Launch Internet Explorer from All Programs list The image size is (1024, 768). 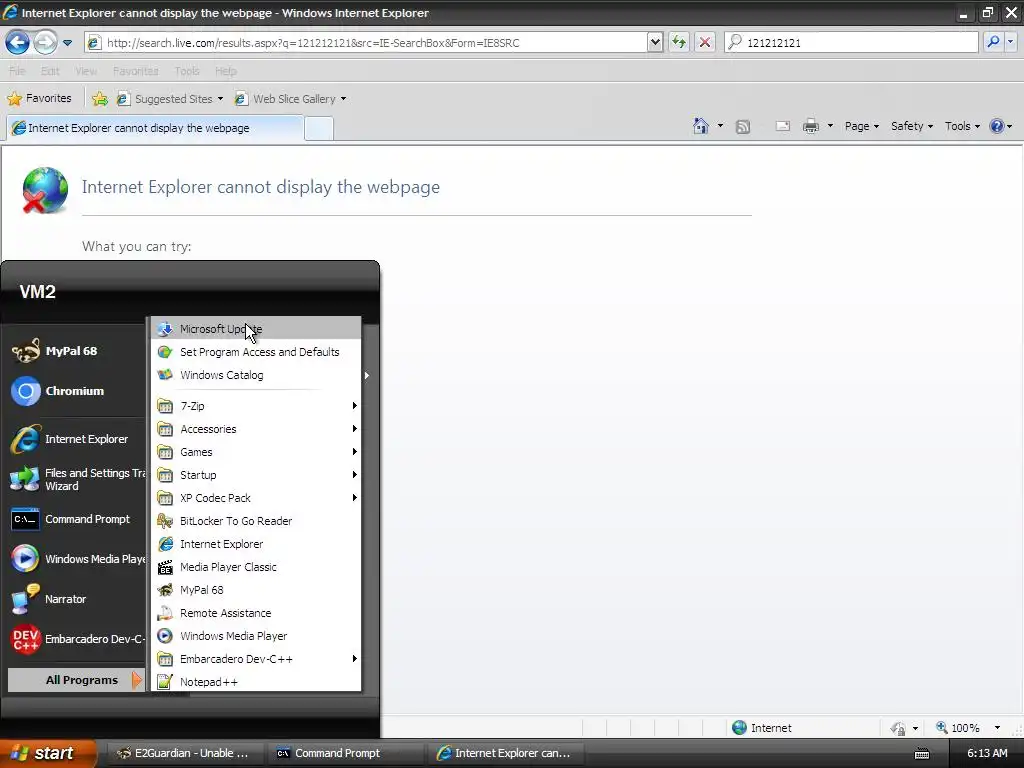(x=256, y=544)
